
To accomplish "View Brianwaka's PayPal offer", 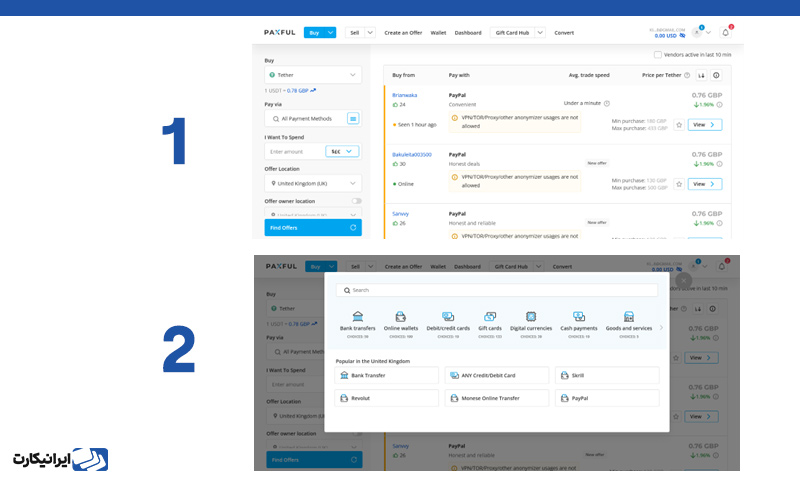I will [705, 125].
